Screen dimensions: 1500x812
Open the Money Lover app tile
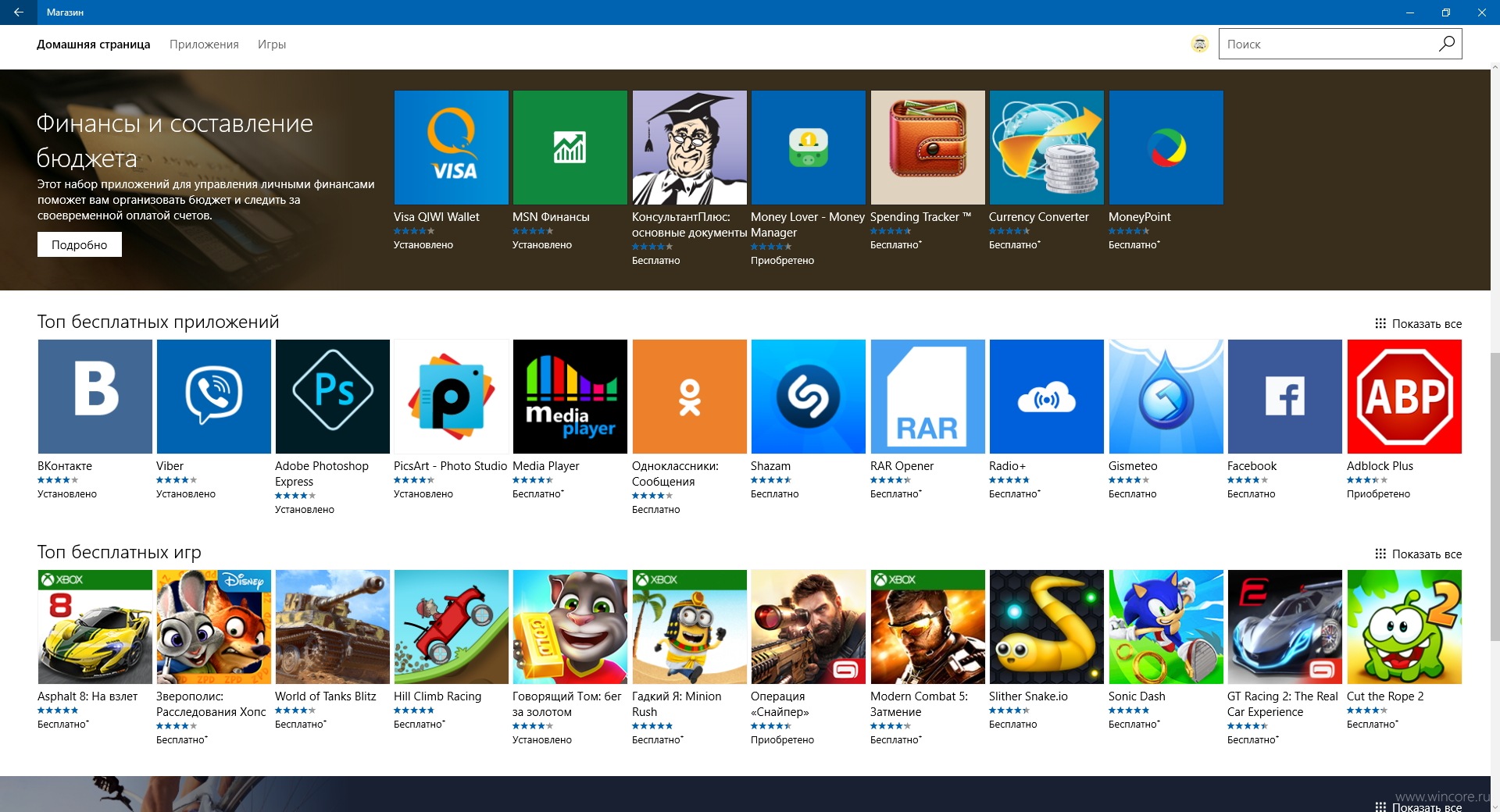809,148
